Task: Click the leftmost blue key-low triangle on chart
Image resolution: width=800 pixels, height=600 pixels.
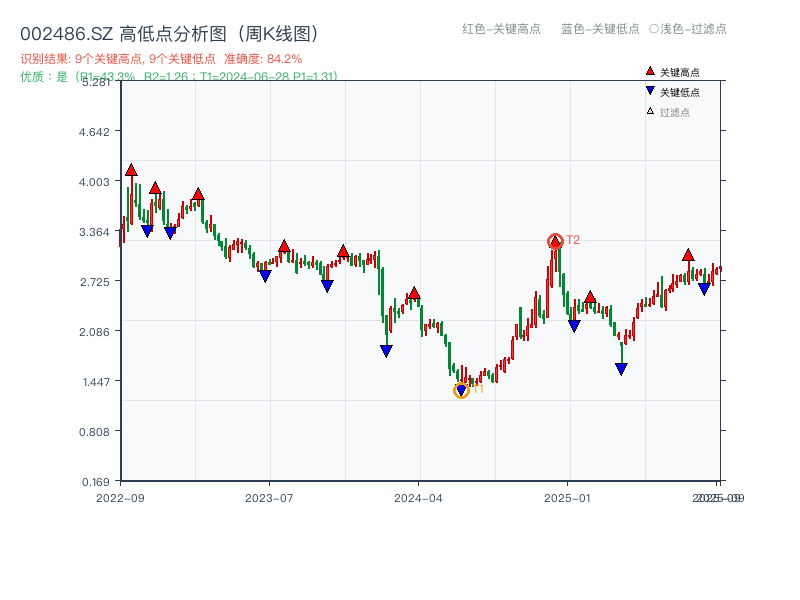Action: pyautogui.click(x=147, y=231)
